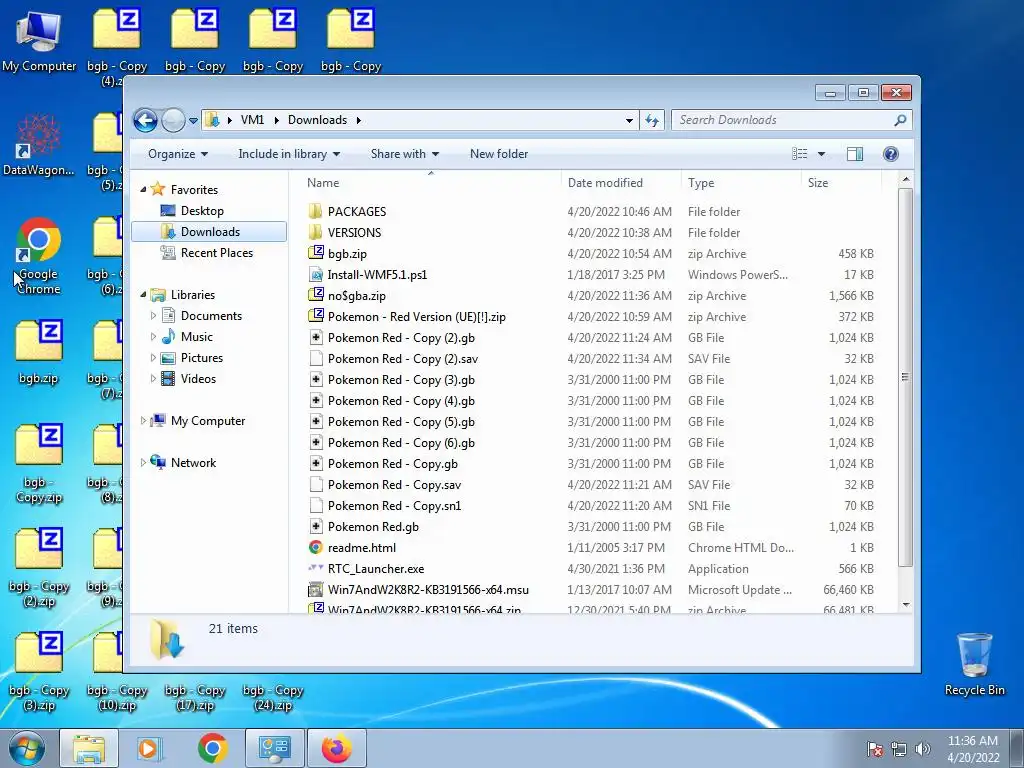Click the scrollbar down arrow
1024x768 pixels.
click(905, 605)
